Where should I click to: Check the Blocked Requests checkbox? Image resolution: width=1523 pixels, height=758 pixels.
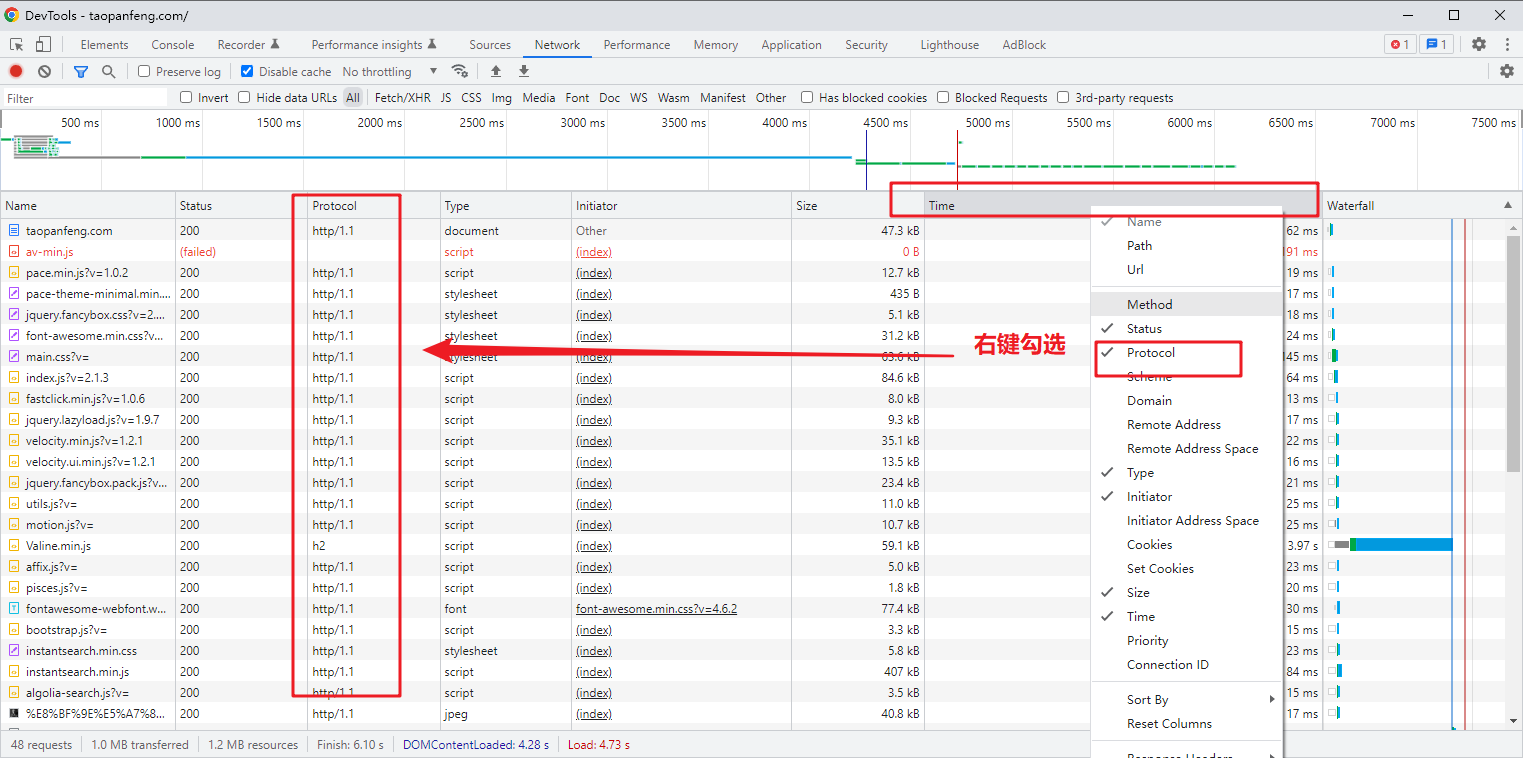(x=943, y=97)
